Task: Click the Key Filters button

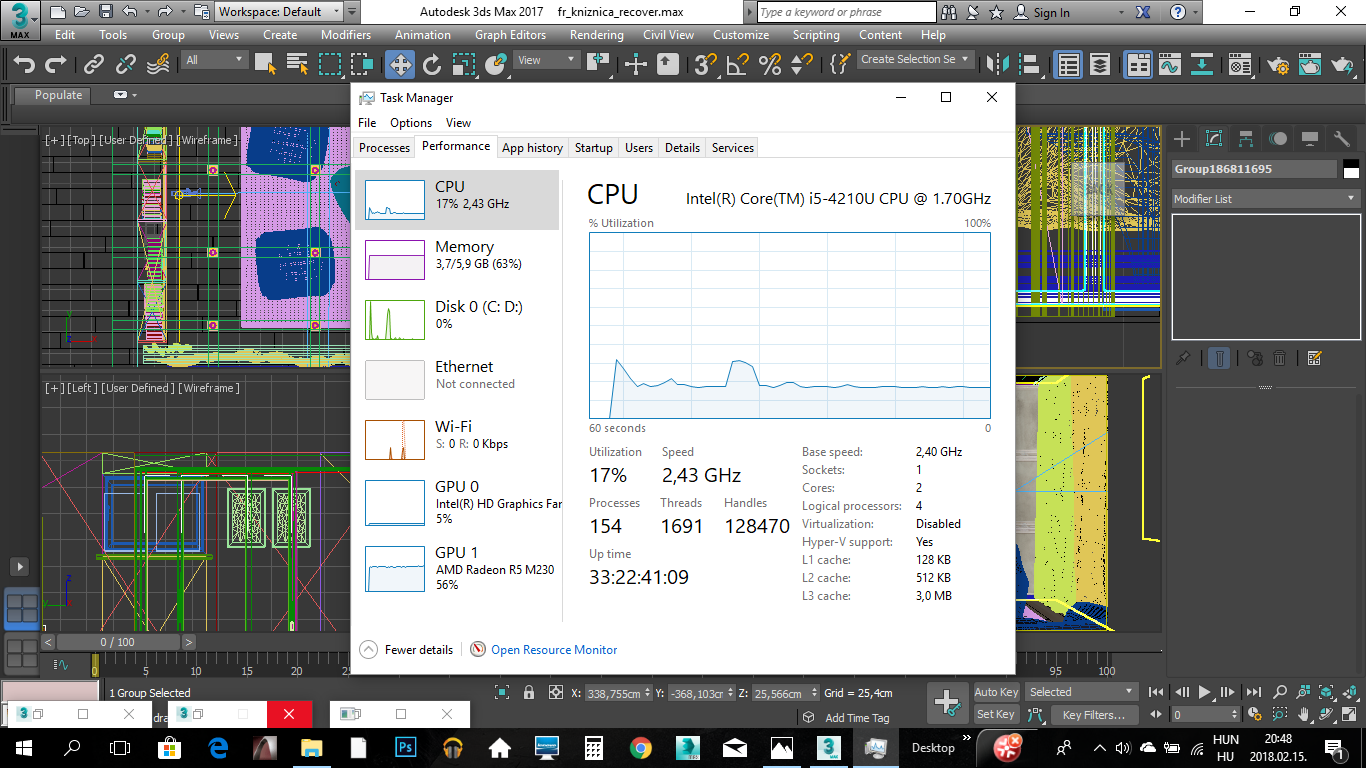Action: (1094, 714)
